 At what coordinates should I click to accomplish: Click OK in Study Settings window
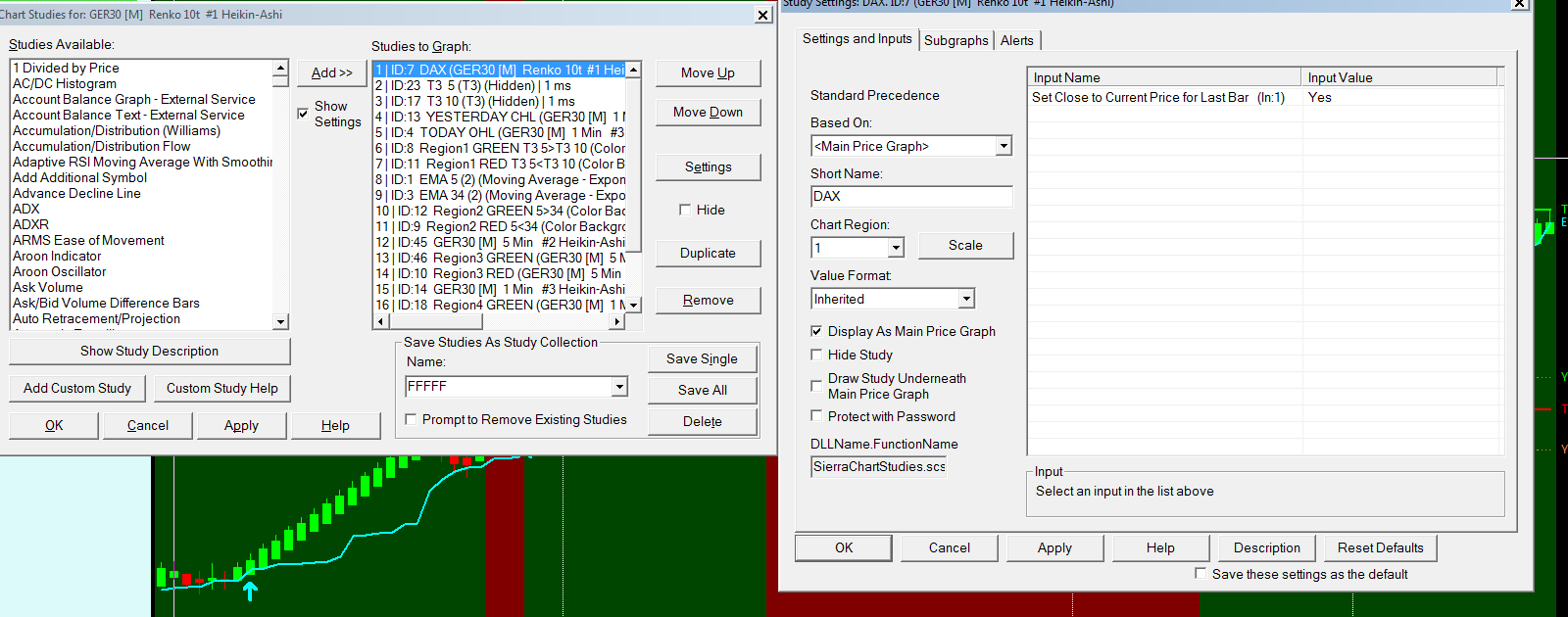(844, 547)
